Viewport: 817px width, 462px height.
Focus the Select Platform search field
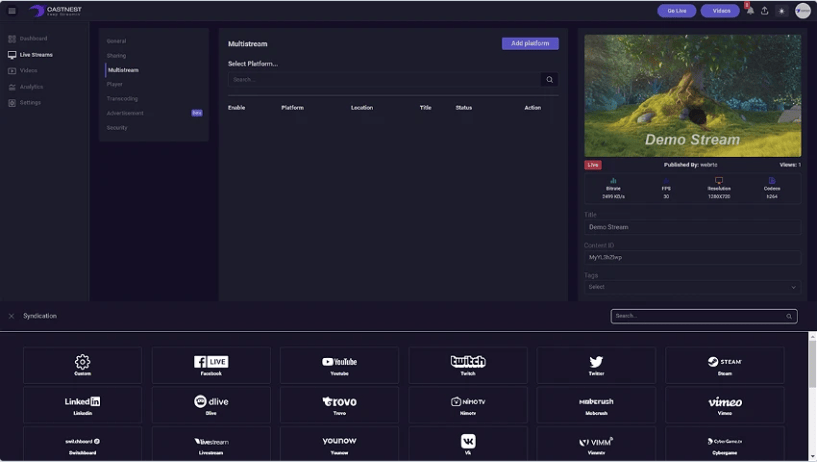click(x=385, y=80)
